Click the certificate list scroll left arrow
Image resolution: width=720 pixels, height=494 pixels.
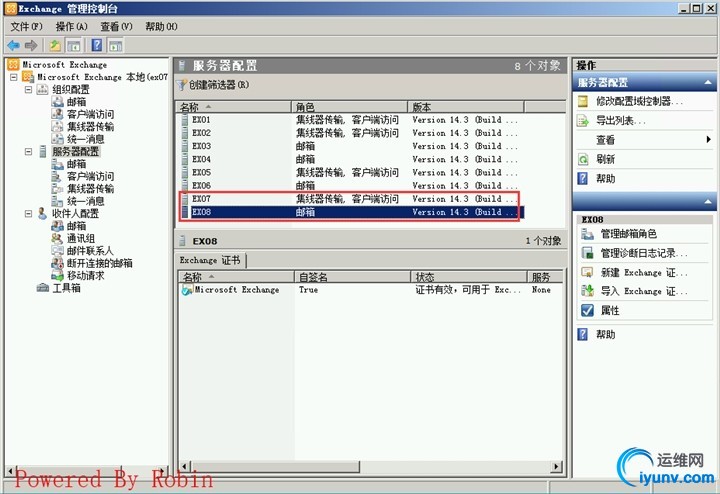coord(184,466)
